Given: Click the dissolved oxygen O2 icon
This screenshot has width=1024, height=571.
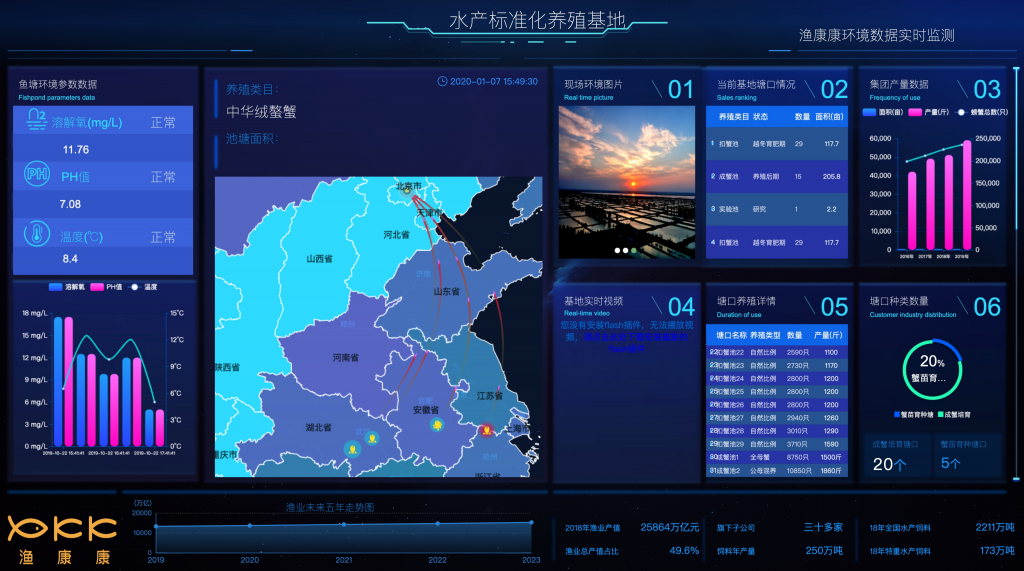Looking at the screenshot, I should (37, 120).
